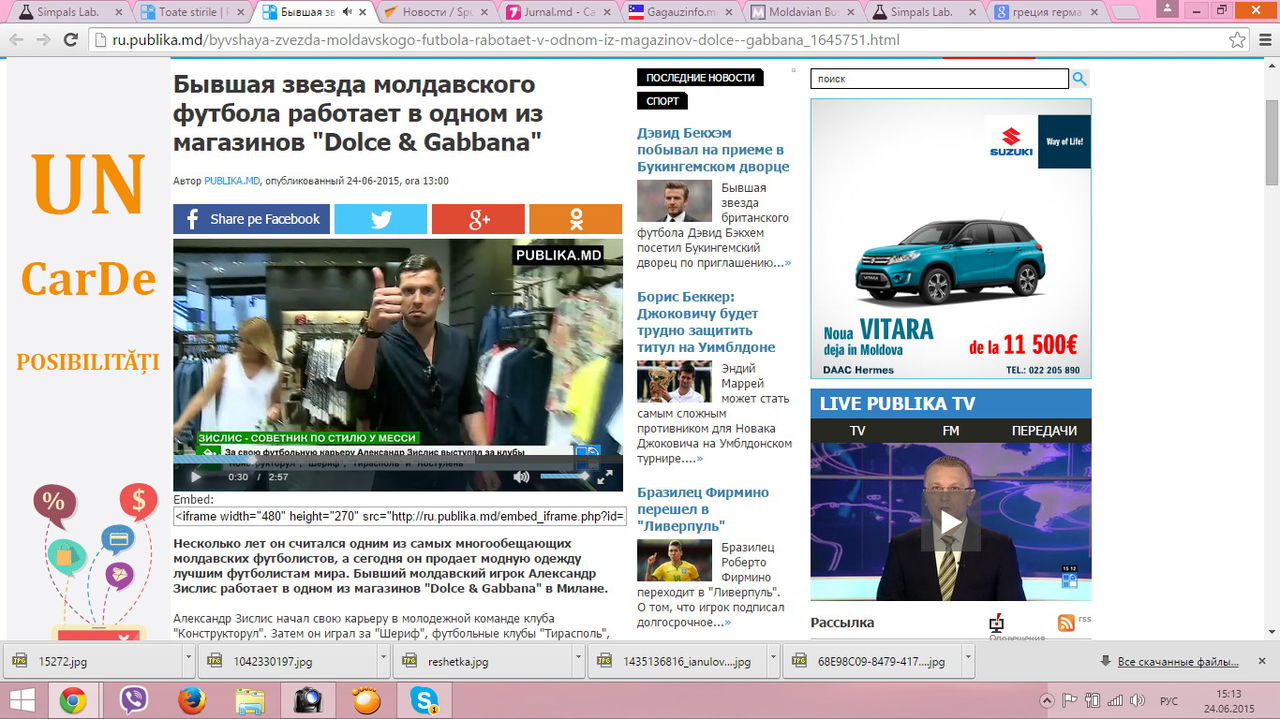Open the Дэвид Бекхэм news headline
This screenshot has width=1280, height=719.
coord(713,149)
